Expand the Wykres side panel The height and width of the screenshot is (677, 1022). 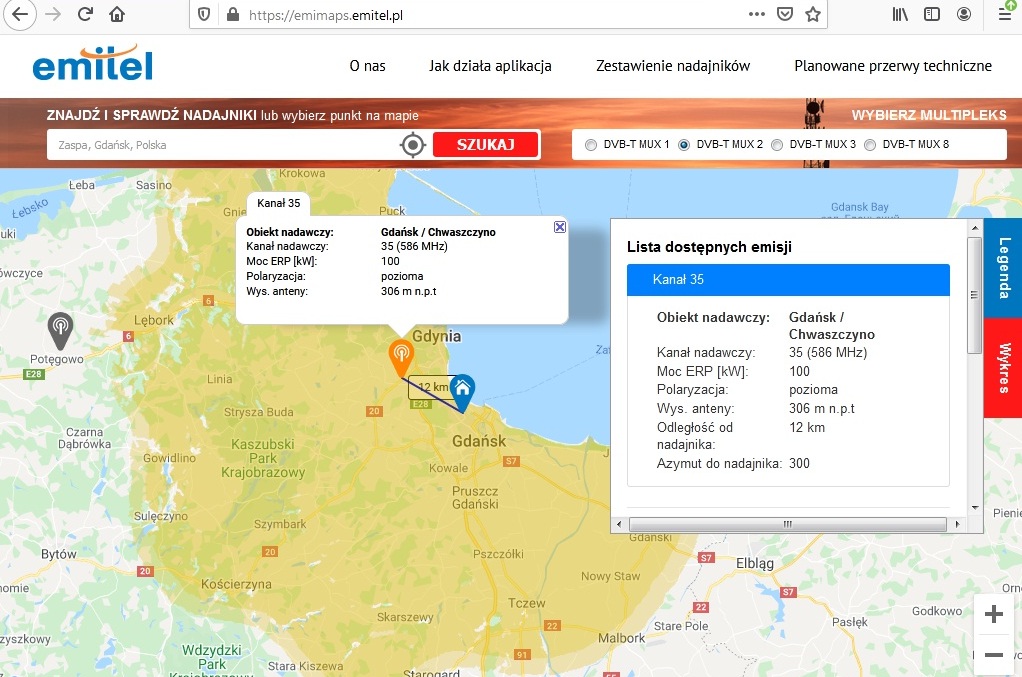click(1003, 367)
